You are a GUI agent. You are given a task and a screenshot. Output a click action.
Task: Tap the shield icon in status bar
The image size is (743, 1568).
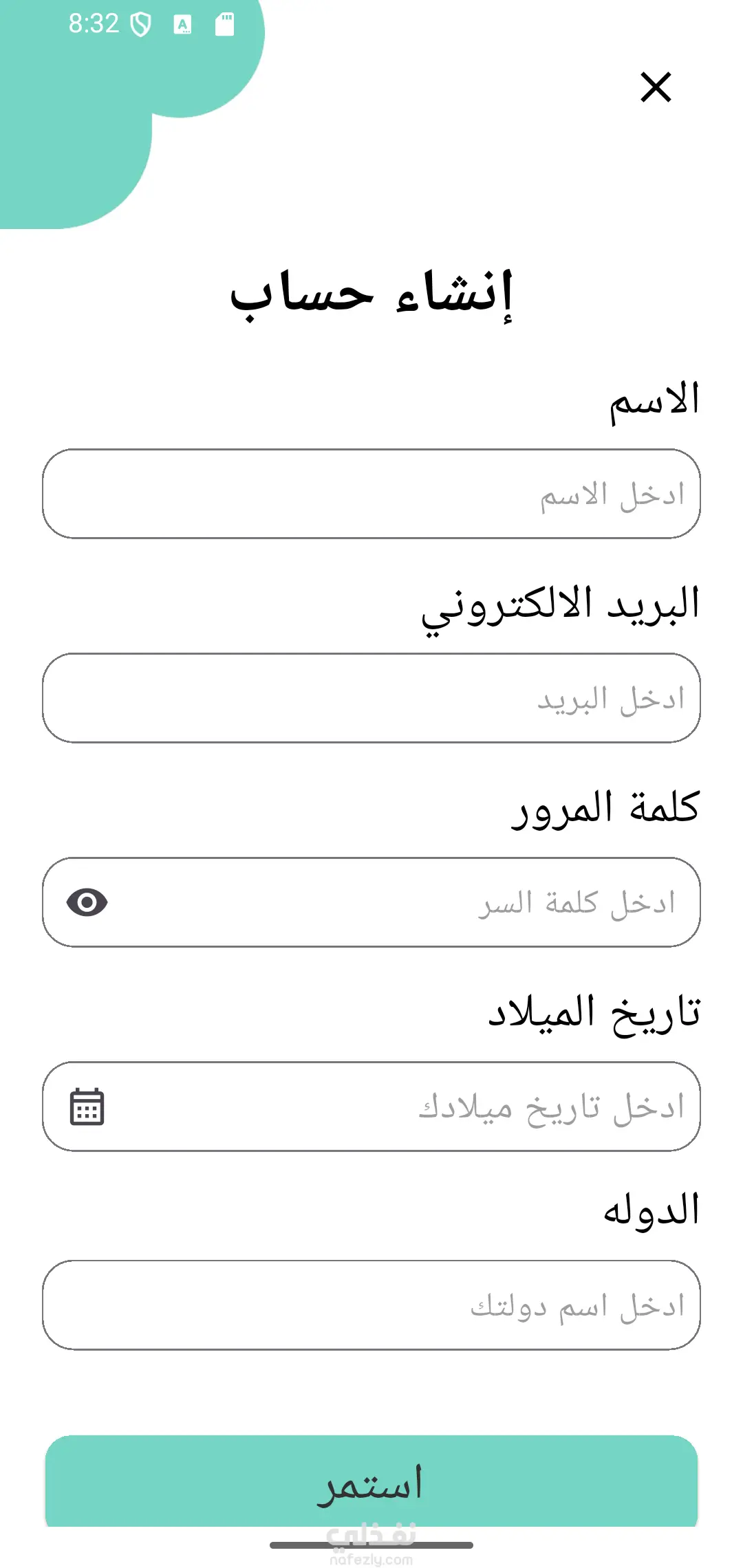click(x=141, y=25)
